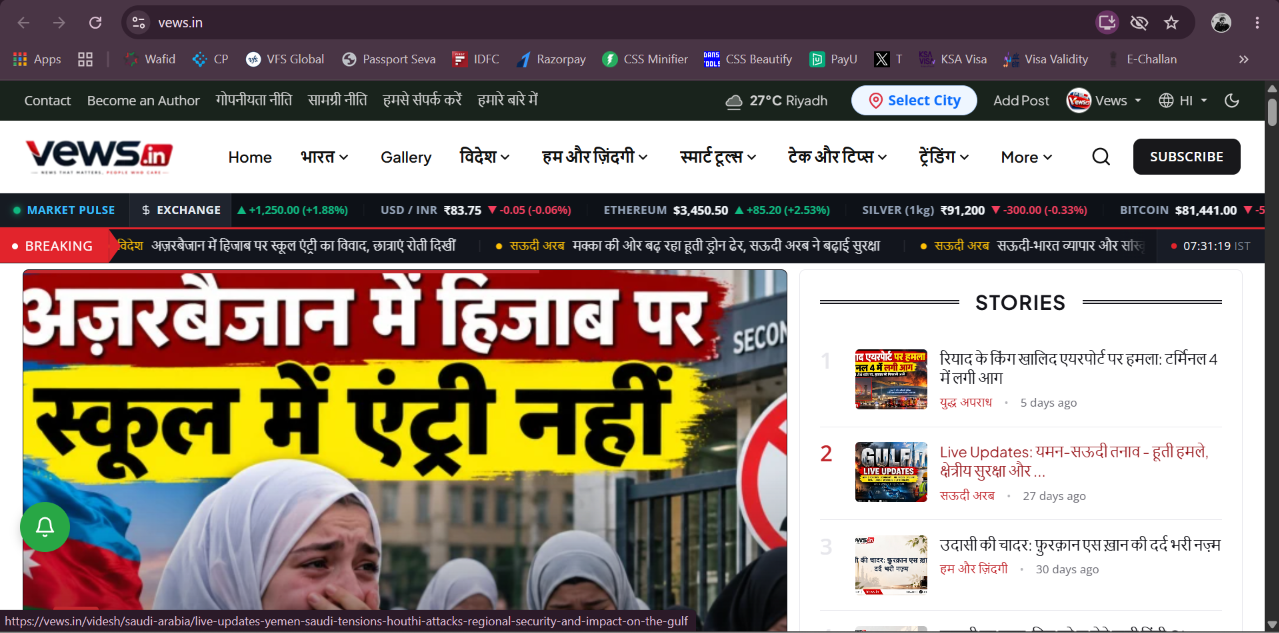Image resolution: width=1279 pixels, height=633 pixels.
Task: Open the Vews account dropdown
Action: (1104, 100)
